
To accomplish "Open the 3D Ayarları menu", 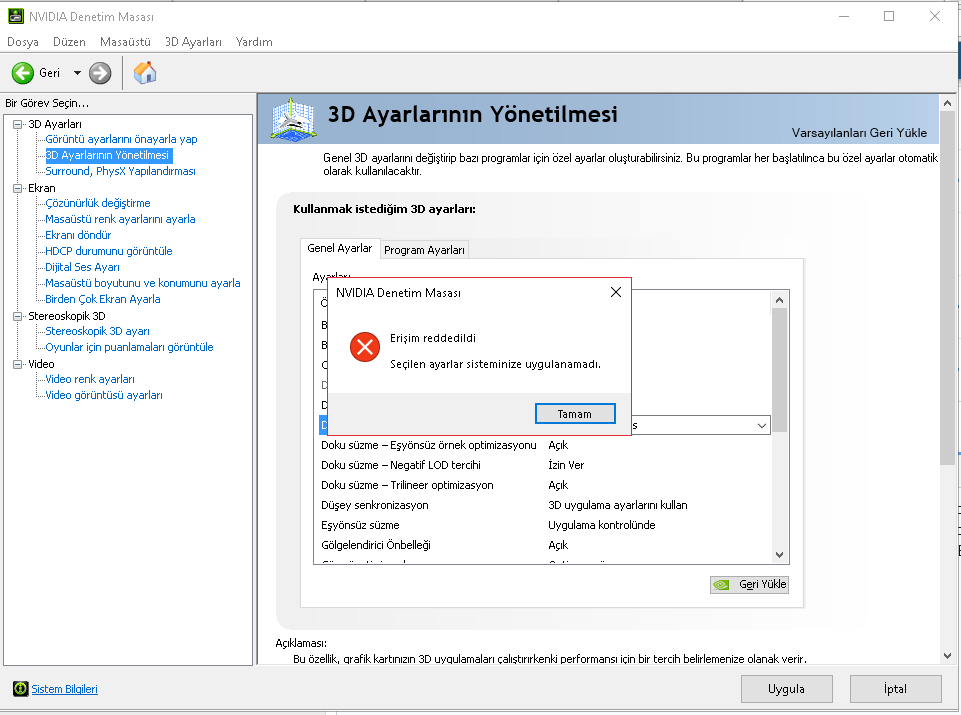I will pyautogui.click(x=193, y=42).
